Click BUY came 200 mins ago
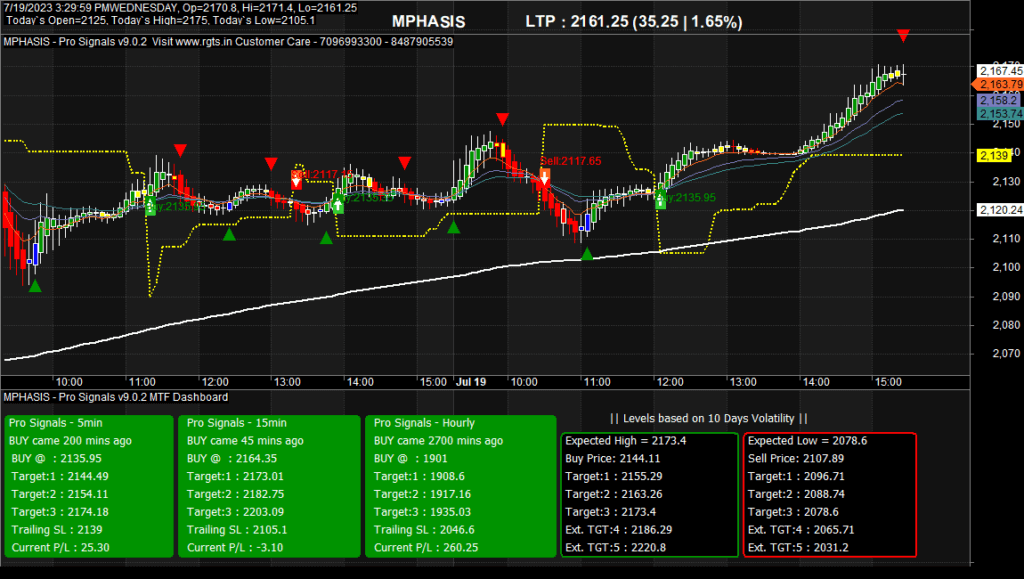The height and width of the screenshot is (579, 1024). pos(70,441)
